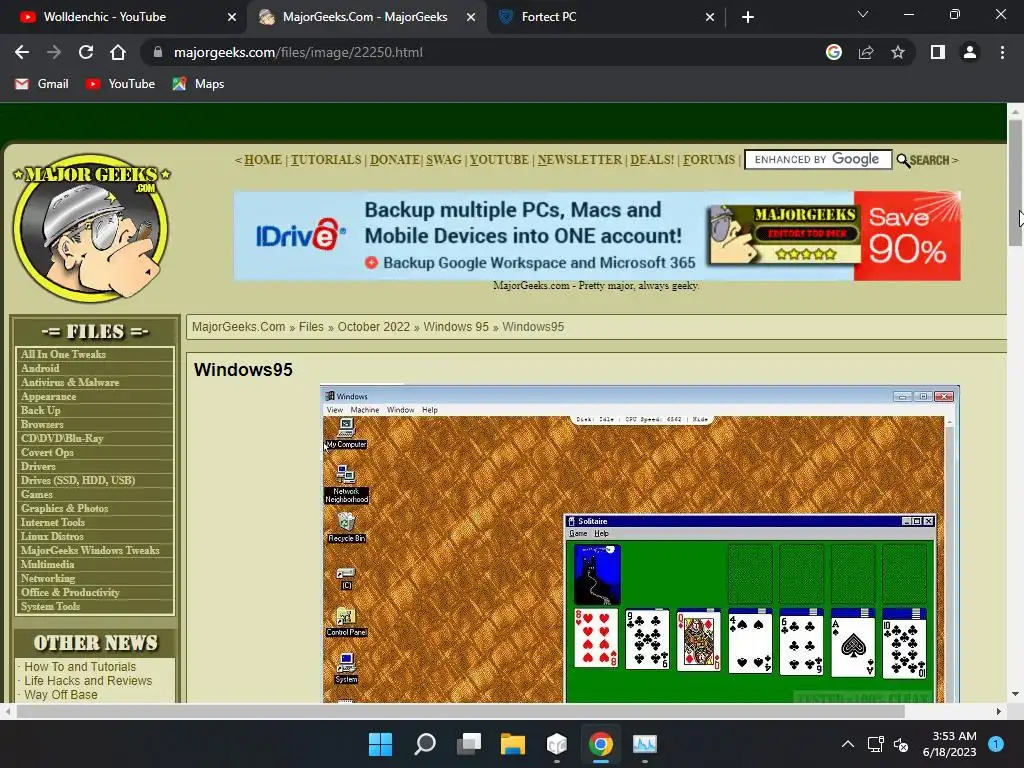Open FORUMS in site navigation

click(x=709, y=160)
